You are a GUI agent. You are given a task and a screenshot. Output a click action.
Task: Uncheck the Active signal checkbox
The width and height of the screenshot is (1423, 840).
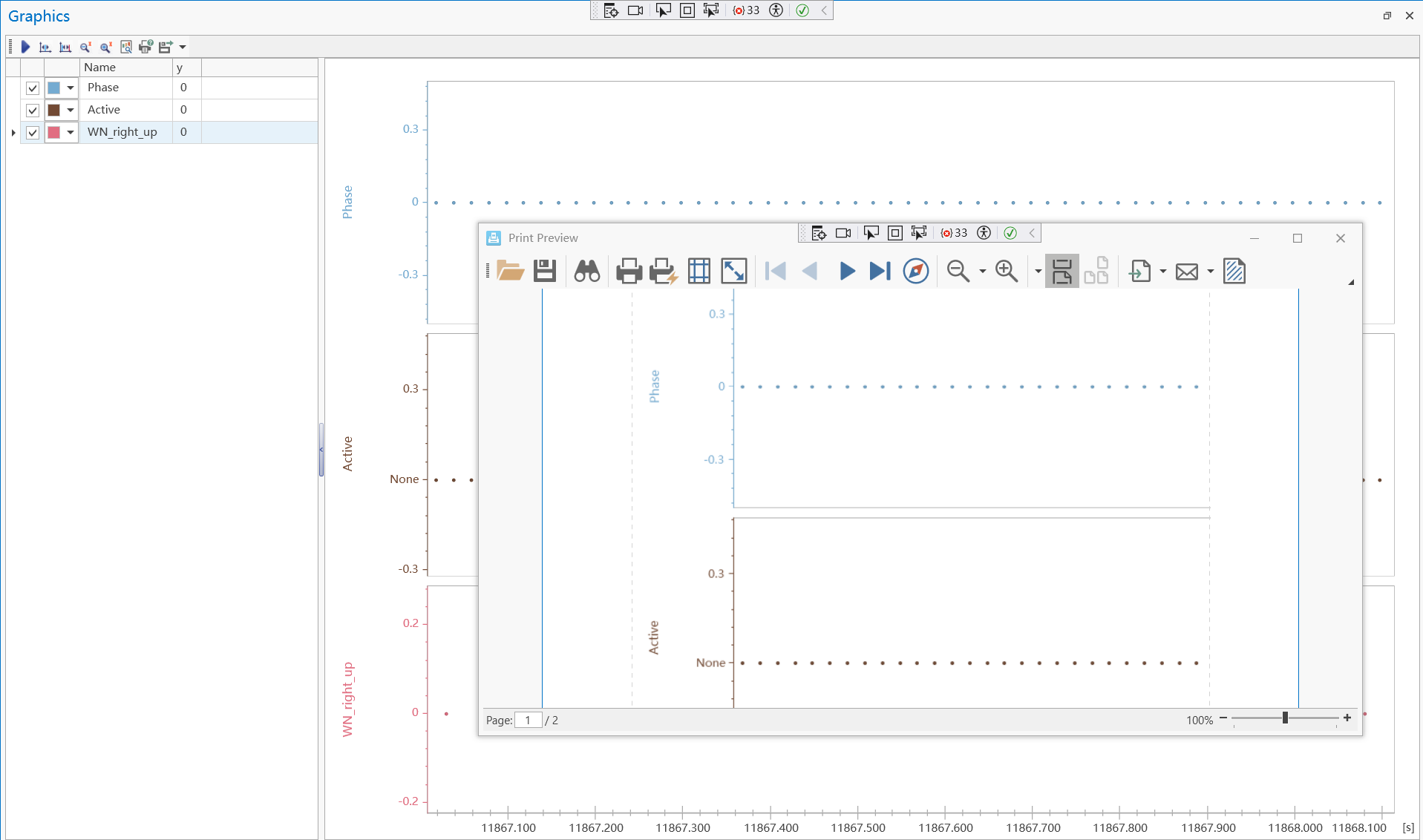click(x=33, y=111)
